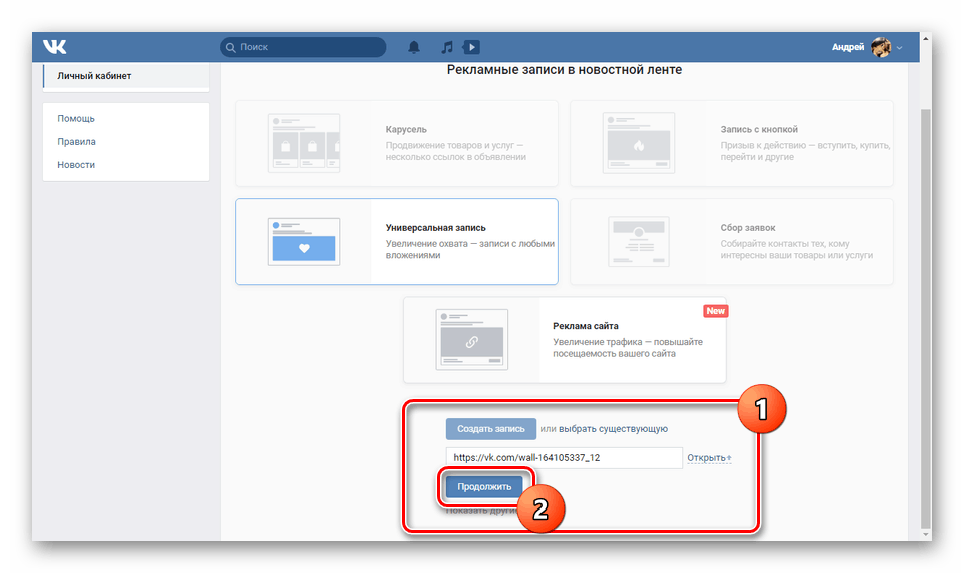Screen dimensions: 964x573
Task: Click the search magnifier icon
Action: [231, 47]
